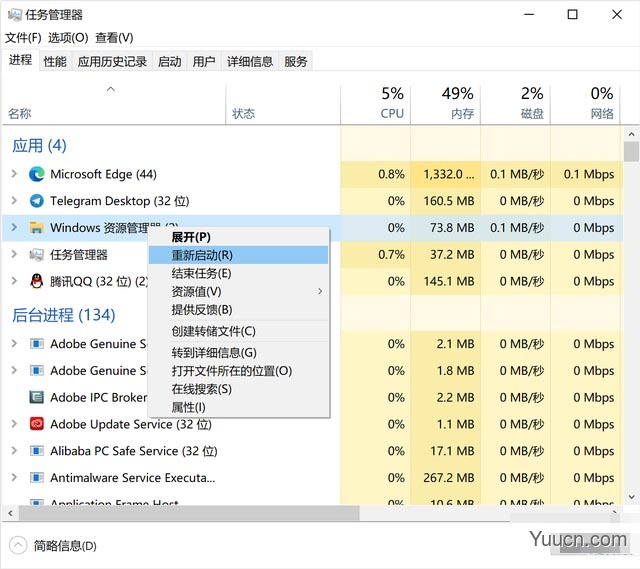Sort by the 内存 column header
Image resolution: width=640 pixels, height=569 pixels.
[445, 104]
